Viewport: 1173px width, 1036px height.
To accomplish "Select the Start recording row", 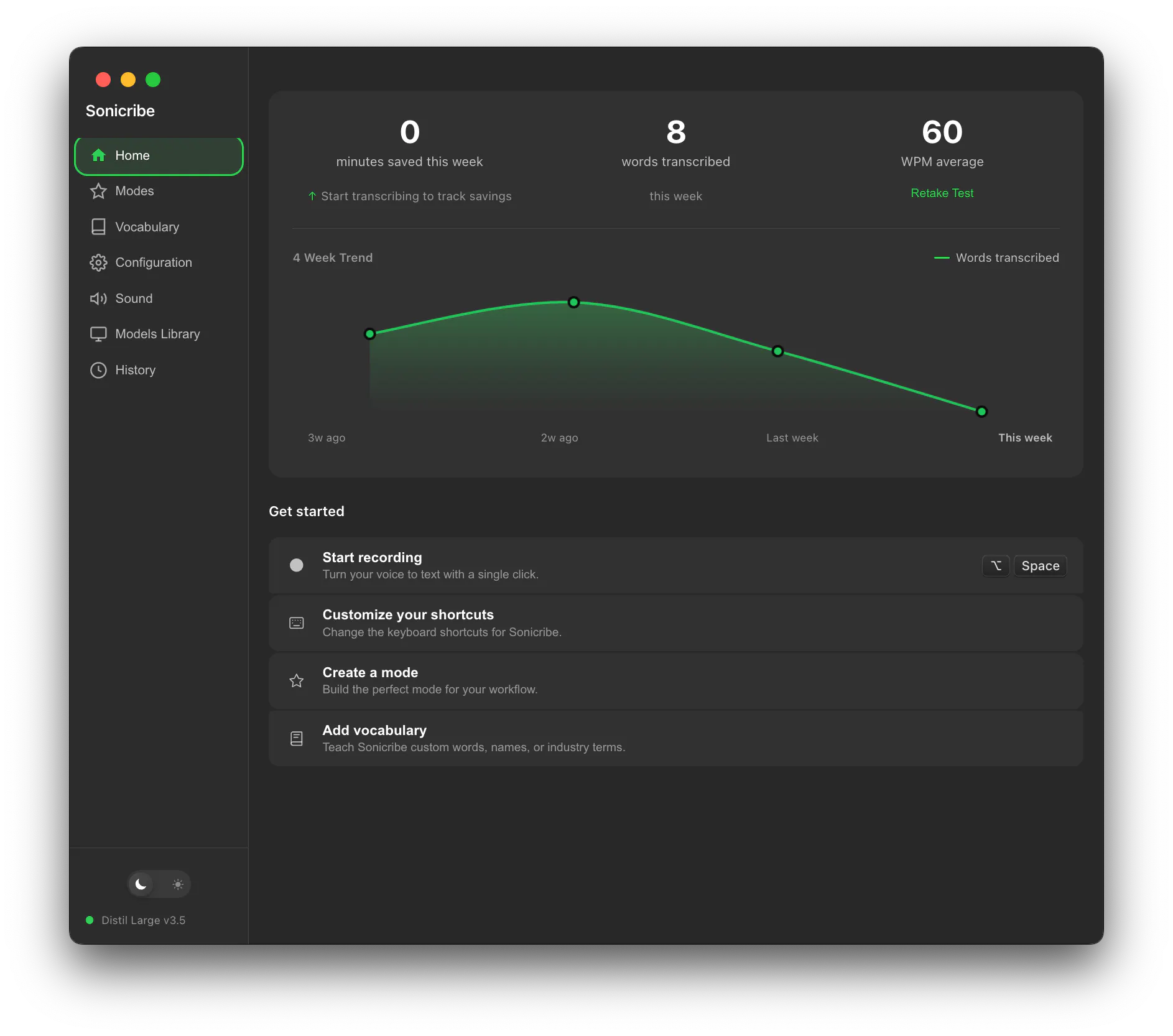I will (x=676, y=565).
